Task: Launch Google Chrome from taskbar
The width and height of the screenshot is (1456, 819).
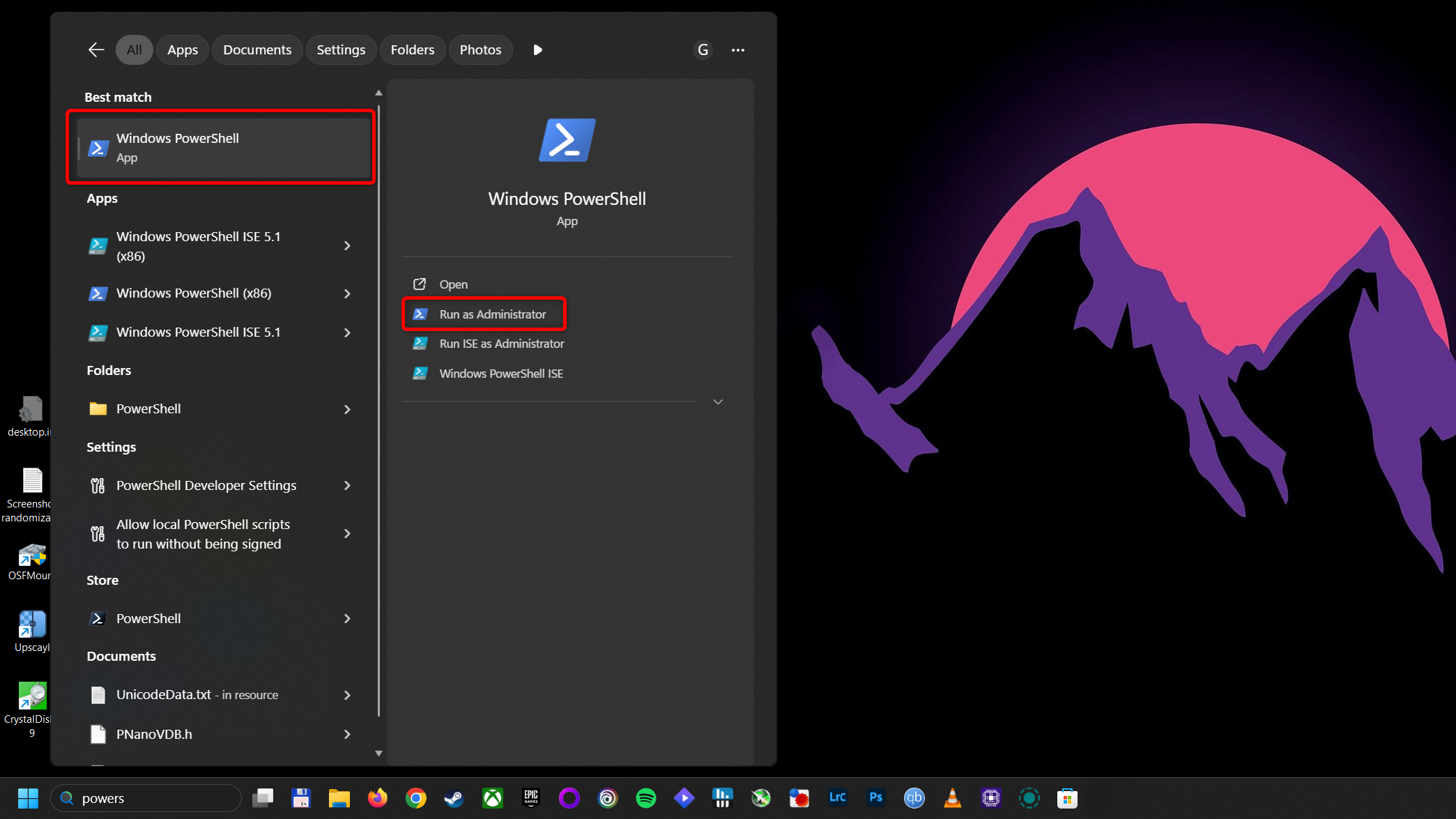Action: pyautogui.click(x=416, y=798)
